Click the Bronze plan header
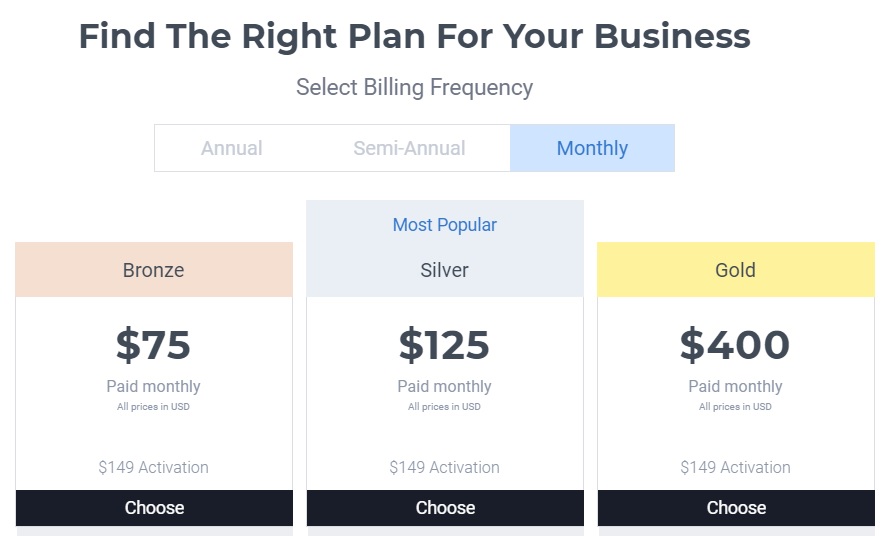Viewport: 887px width, 536px height. [x=154, y=270]
